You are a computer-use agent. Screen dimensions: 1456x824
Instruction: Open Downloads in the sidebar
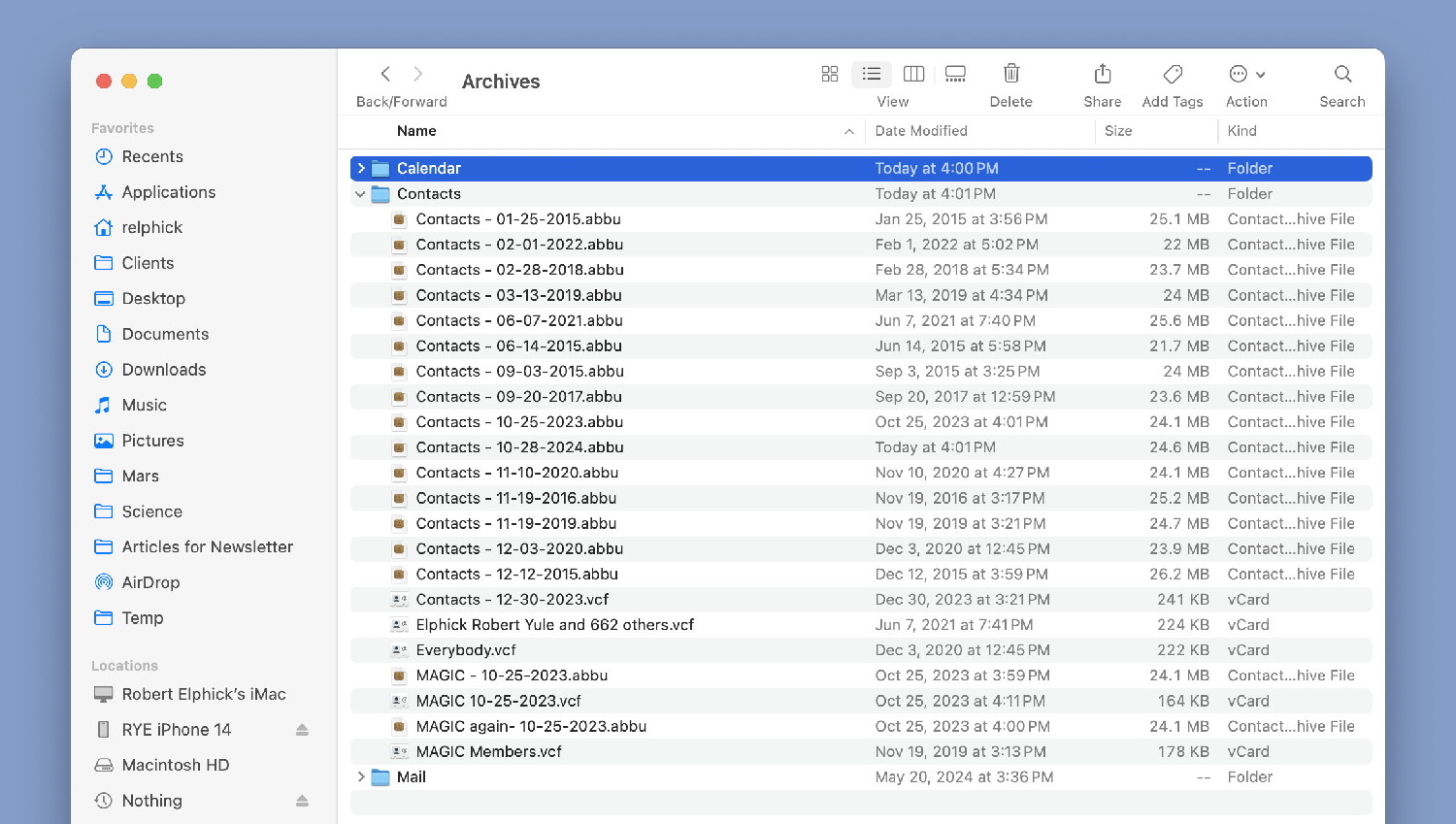(163, 370)
